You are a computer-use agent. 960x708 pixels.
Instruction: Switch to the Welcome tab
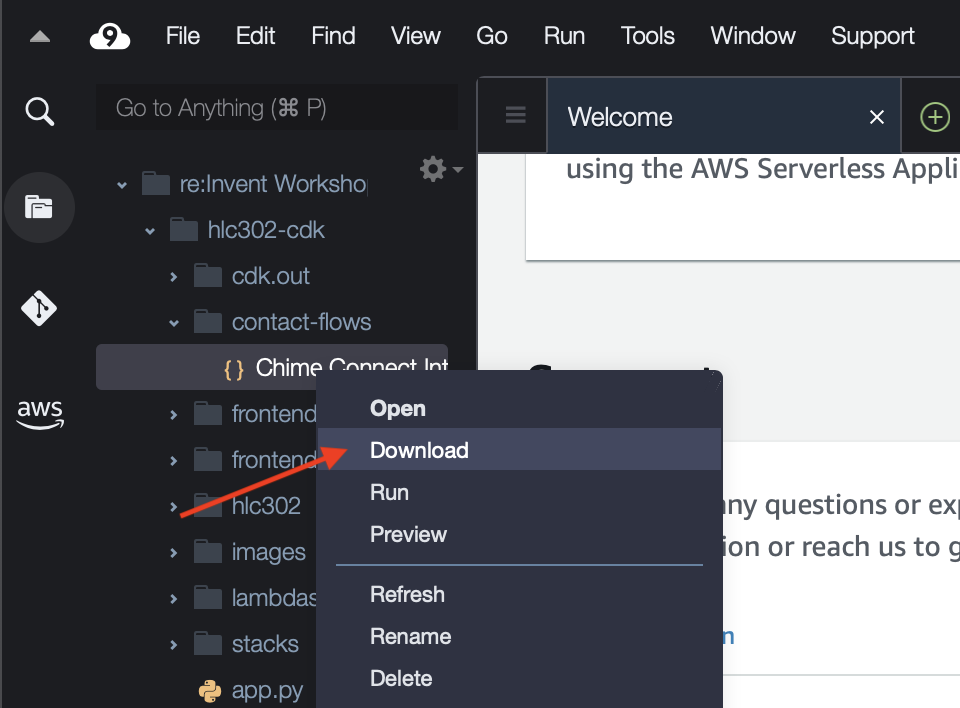pyautogui.click(x=724, y=116)
